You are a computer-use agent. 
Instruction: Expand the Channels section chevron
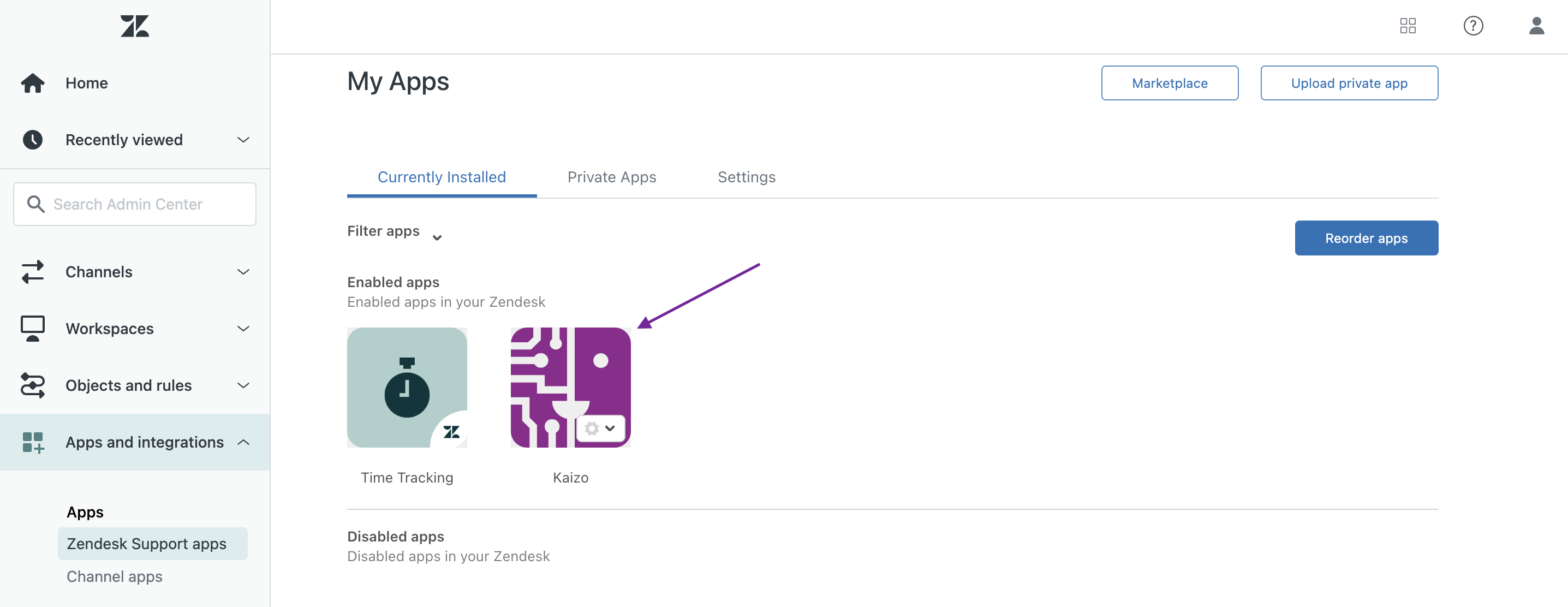(243, 272)
